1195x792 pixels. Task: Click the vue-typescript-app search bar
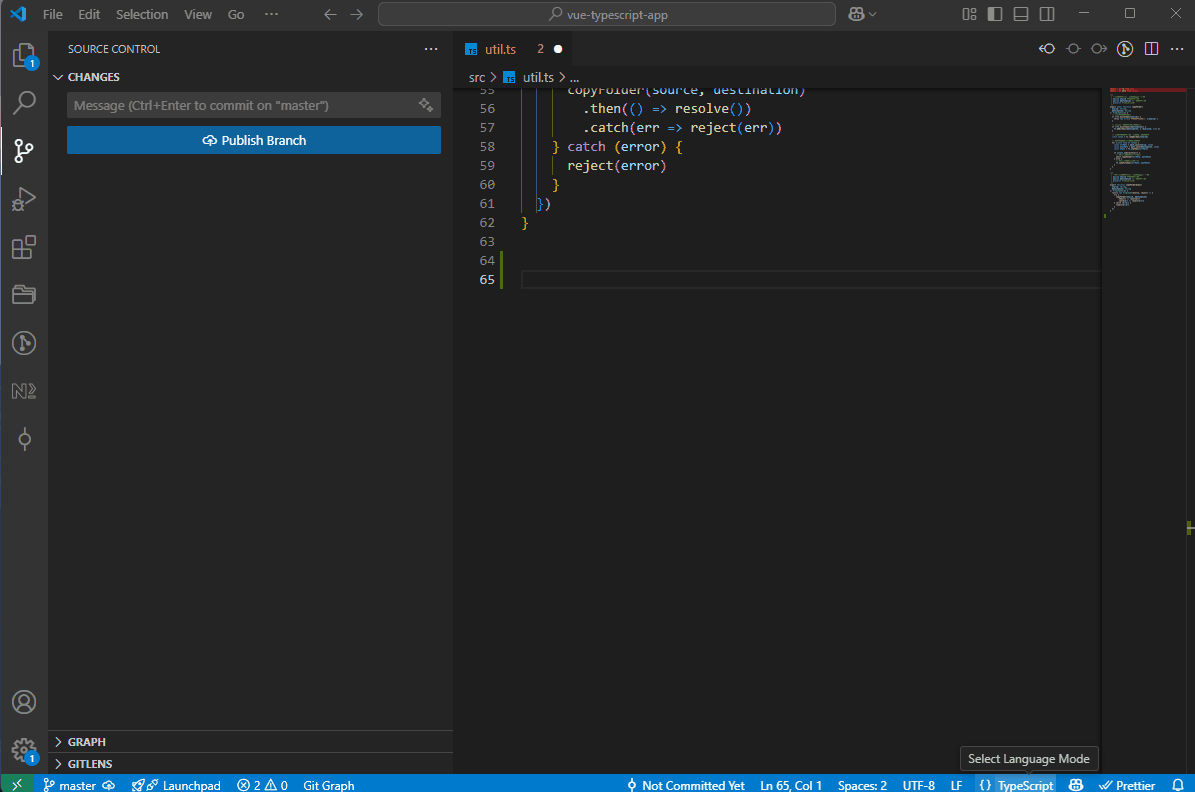pyautogui.click(x=607, y=14)
